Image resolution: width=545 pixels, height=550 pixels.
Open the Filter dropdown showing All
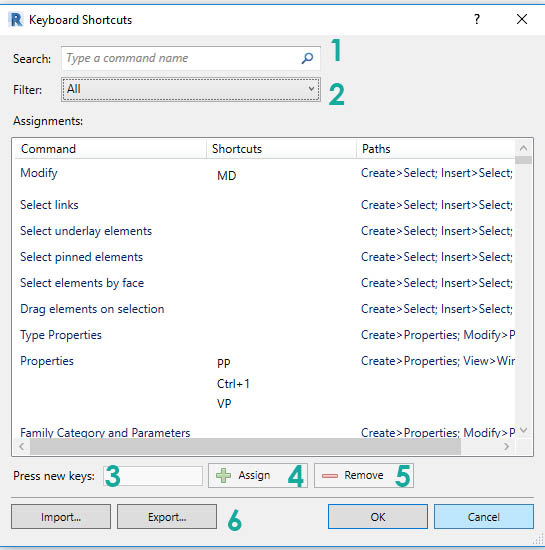(191, 89)
